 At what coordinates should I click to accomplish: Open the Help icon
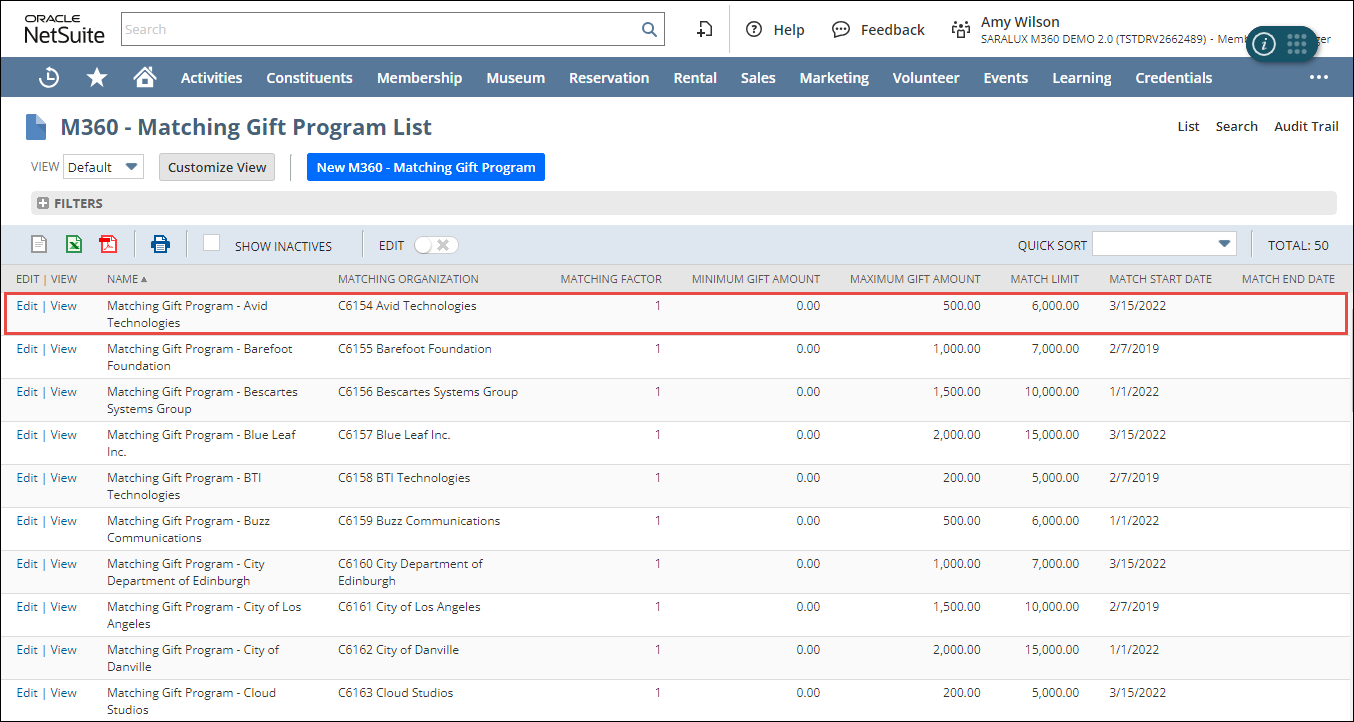754,30
